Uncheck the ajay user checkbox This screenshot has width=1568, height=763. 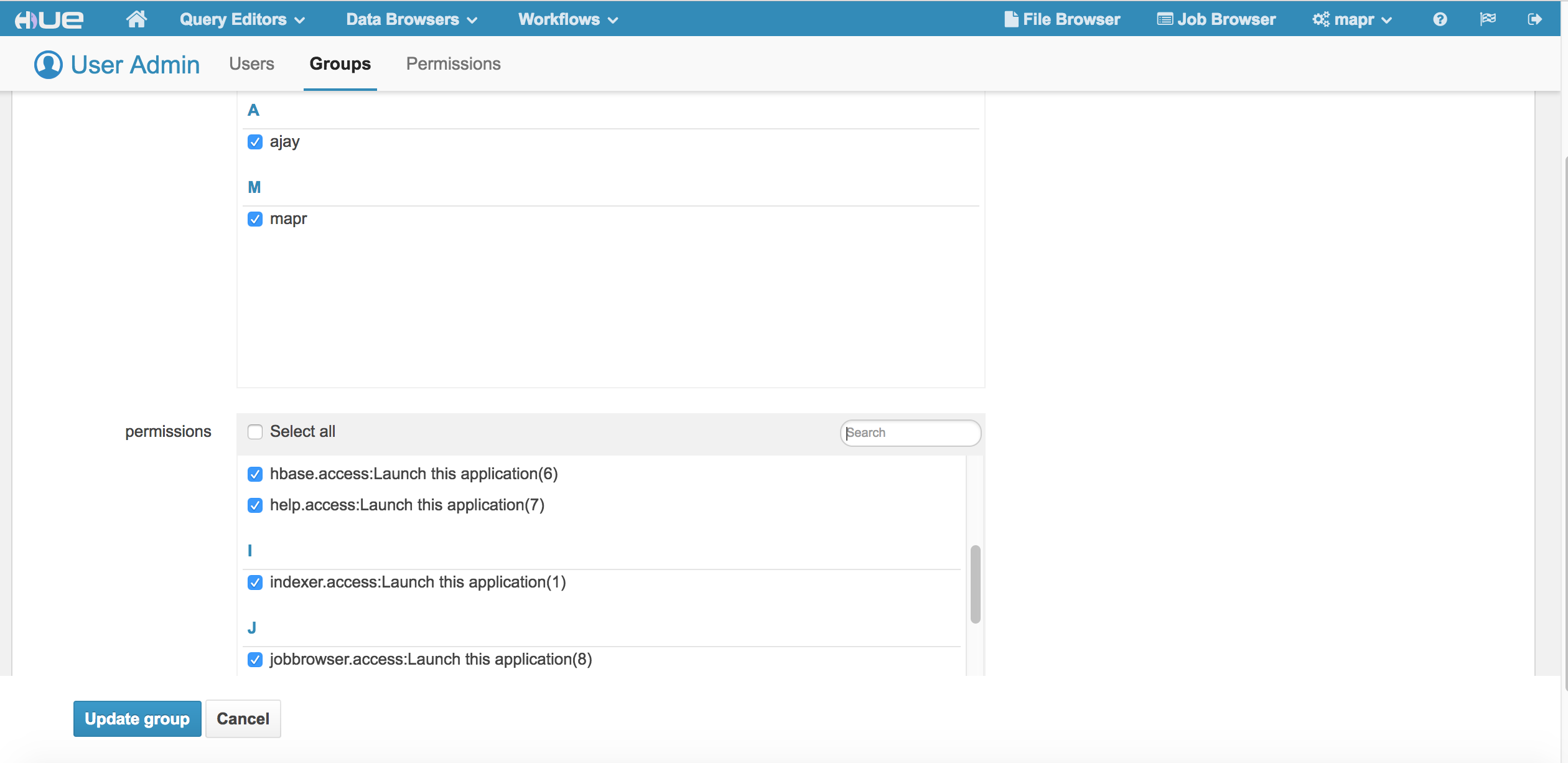pyautogui.click(x=255, y=142)
